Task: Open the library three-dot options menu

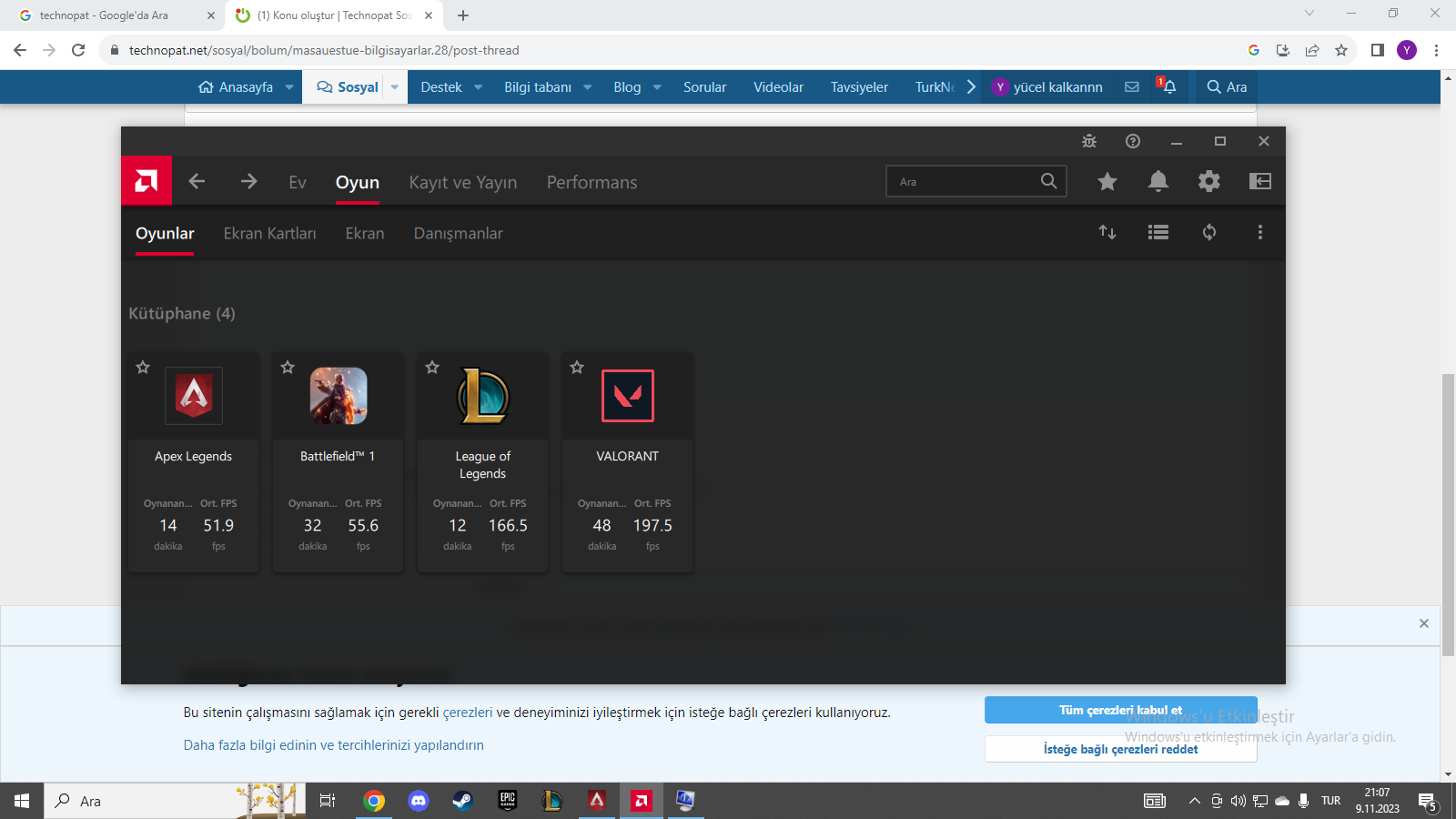Action: coord(1260,232)
